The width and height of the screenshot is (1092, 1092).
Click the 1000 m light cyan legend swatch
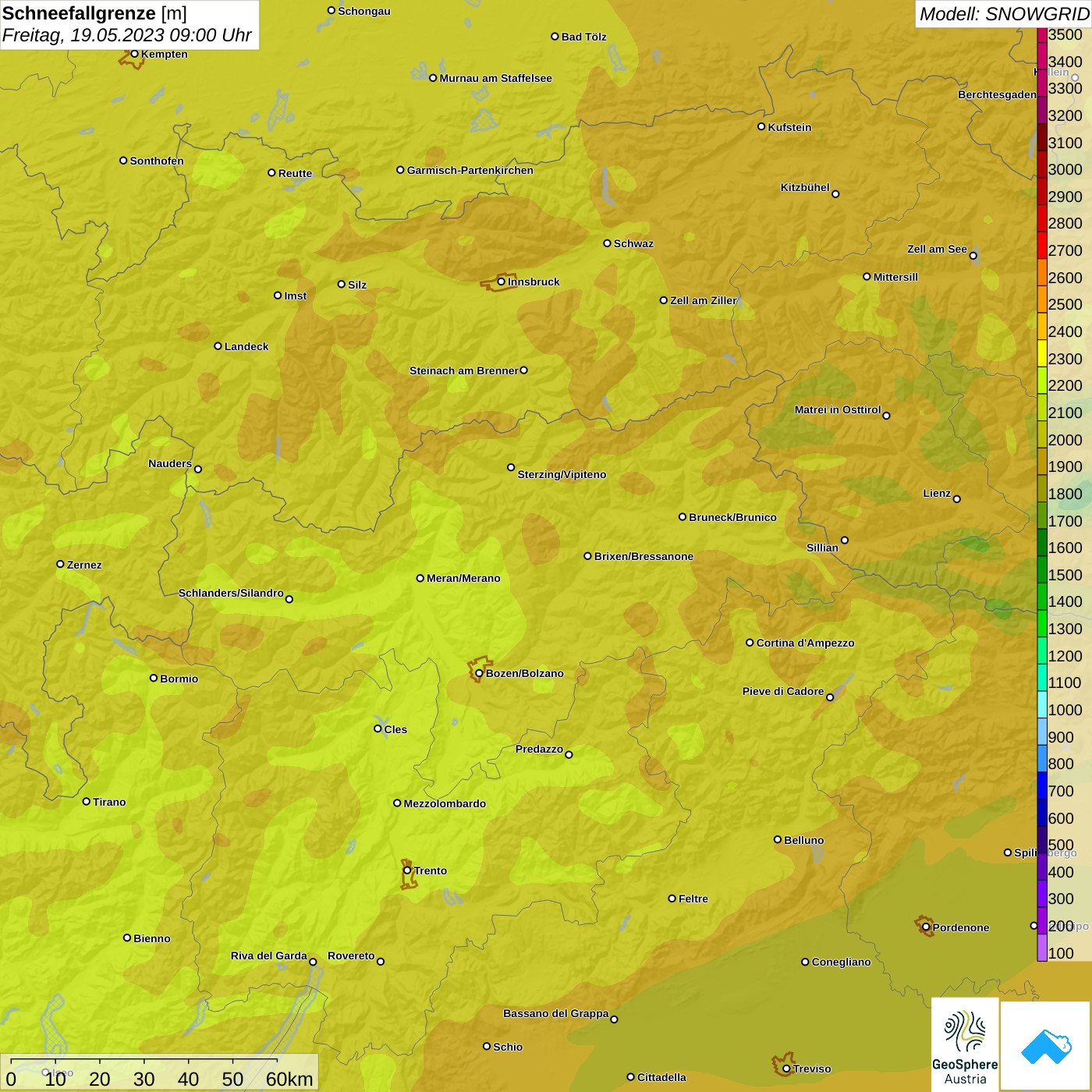tap(1041, 704)
